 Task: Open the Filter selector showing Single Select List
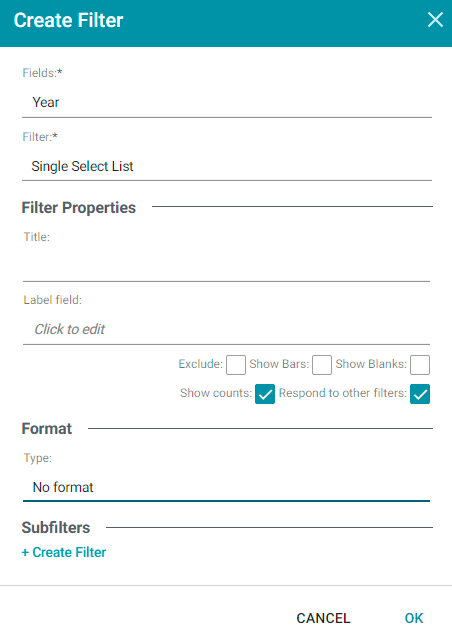pos(227,166)
